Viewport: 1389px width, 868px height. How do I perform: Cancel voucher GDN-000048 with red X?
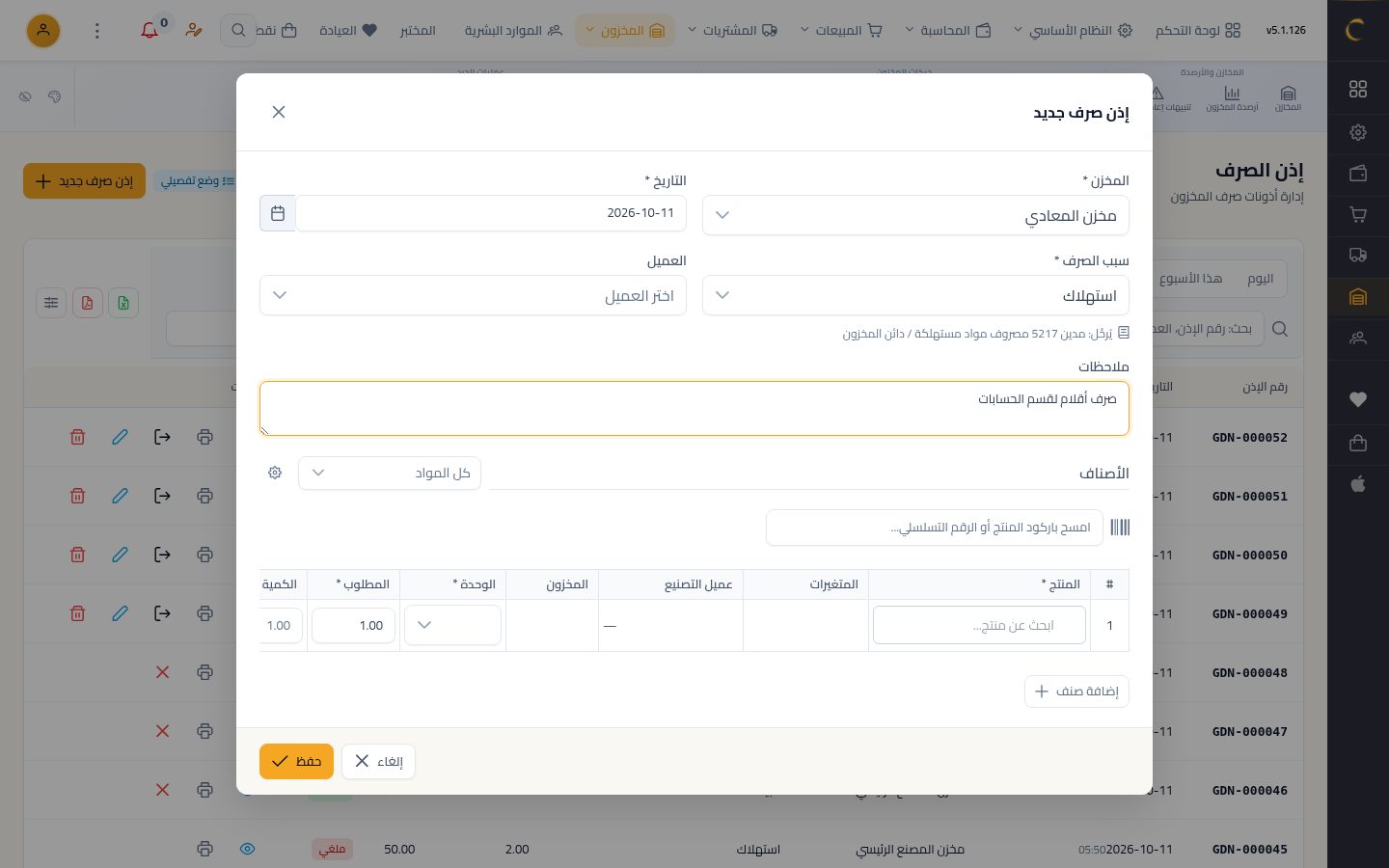tap(162, 672)
